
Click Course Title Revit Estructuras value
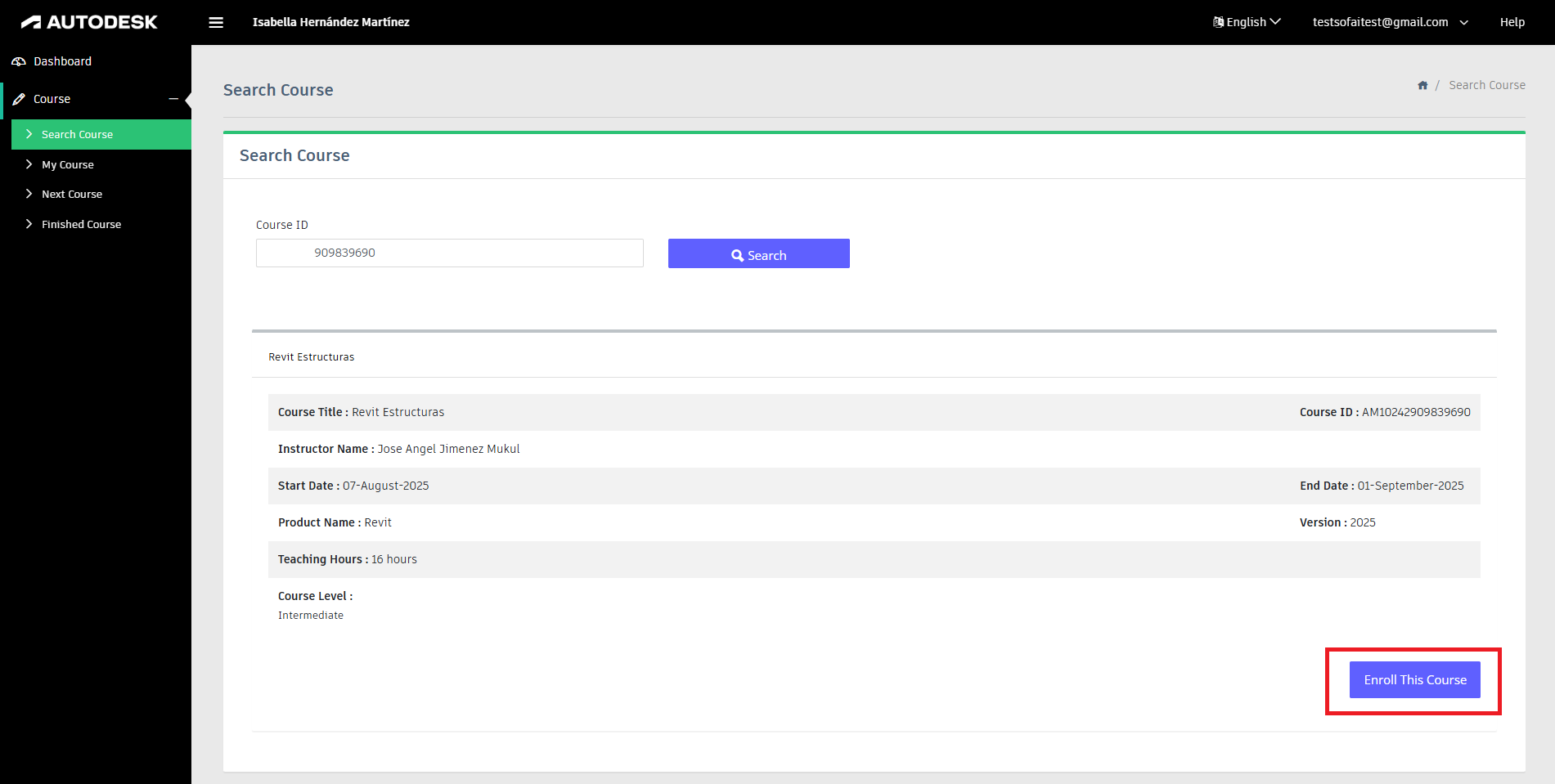point(398,412)
